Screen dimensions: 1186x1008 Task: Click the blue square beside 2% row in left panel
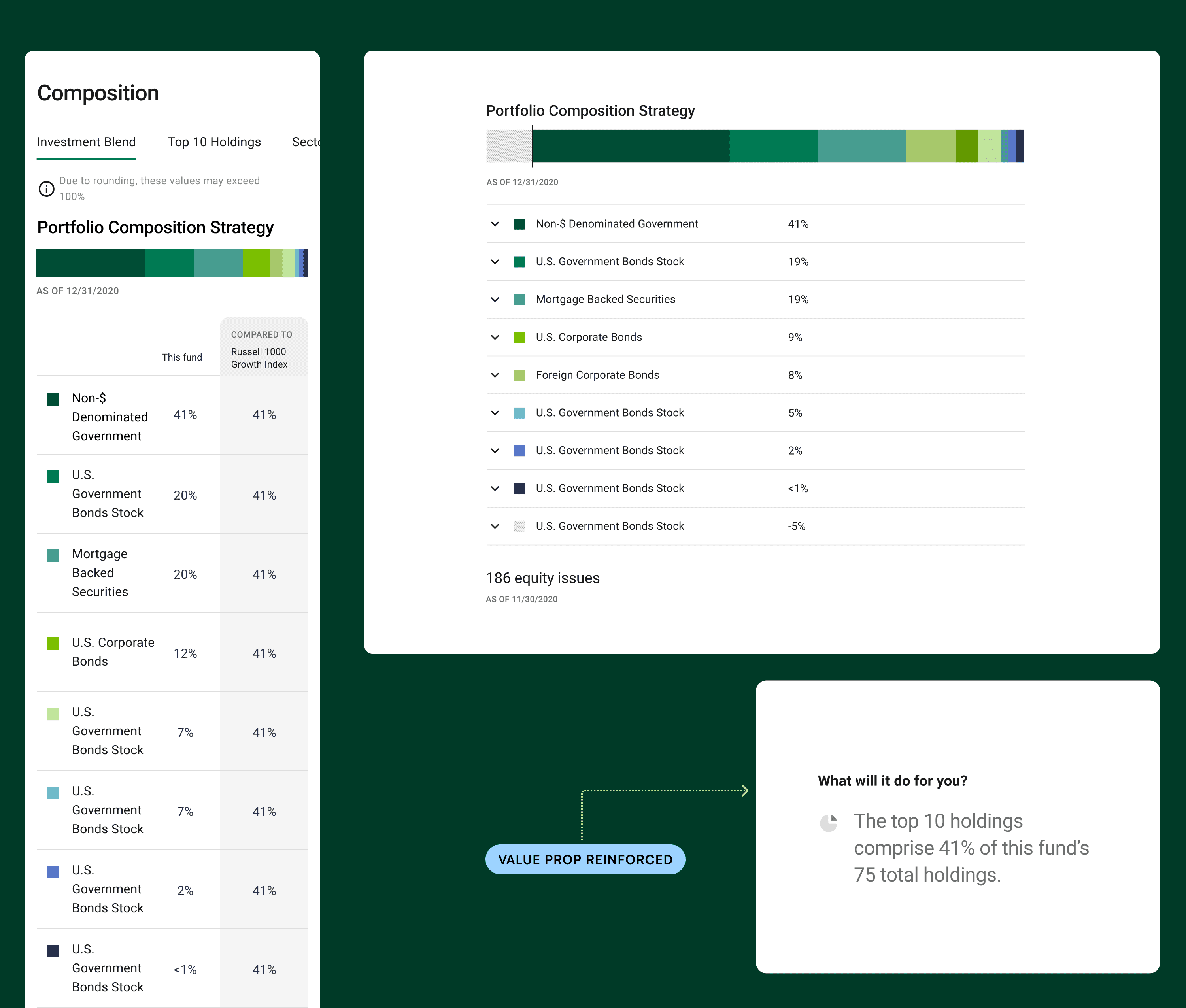click(x=53, y=872)
